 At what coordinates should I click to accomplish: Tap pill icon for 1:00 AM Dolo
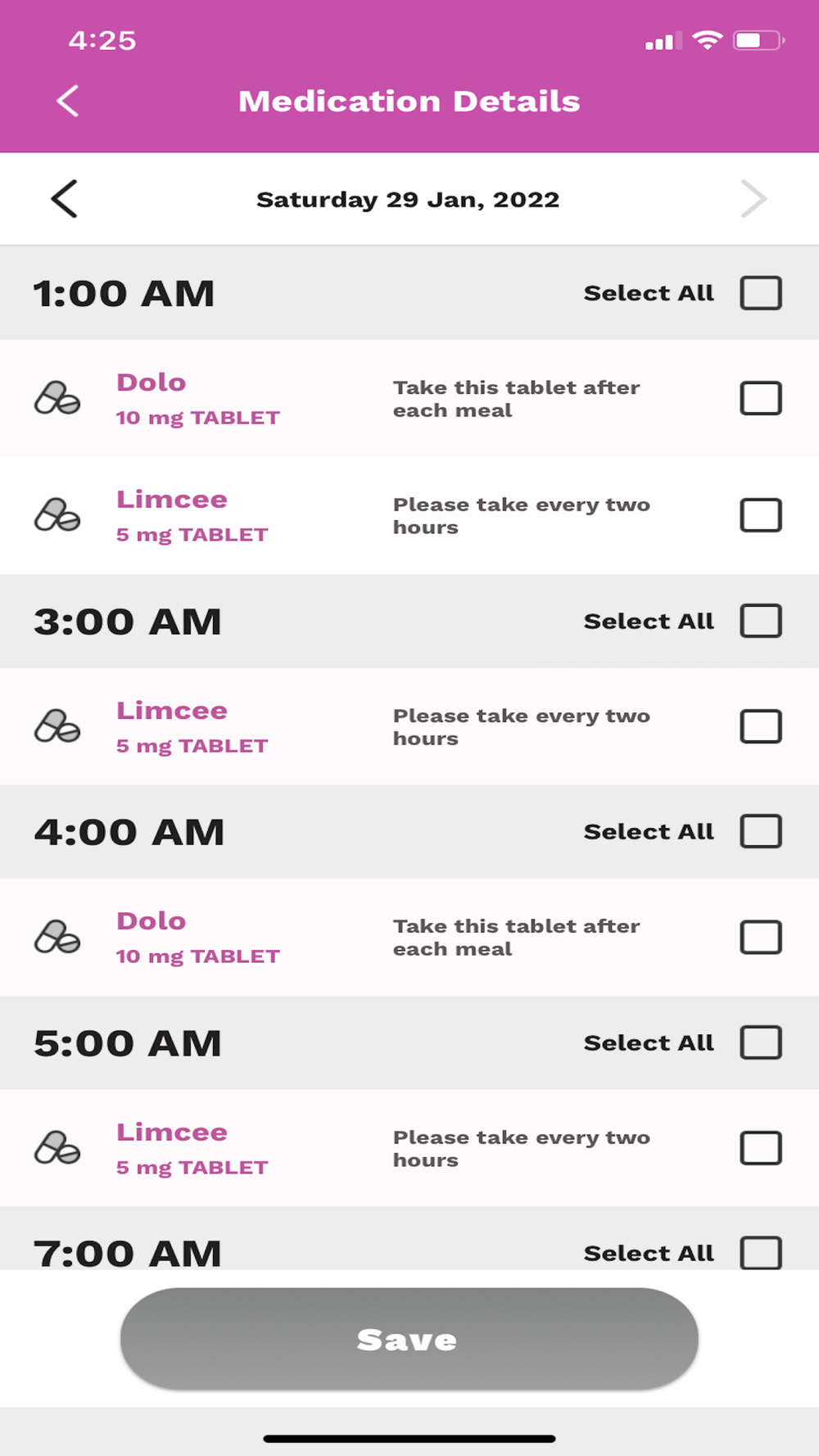coord(57,399)
